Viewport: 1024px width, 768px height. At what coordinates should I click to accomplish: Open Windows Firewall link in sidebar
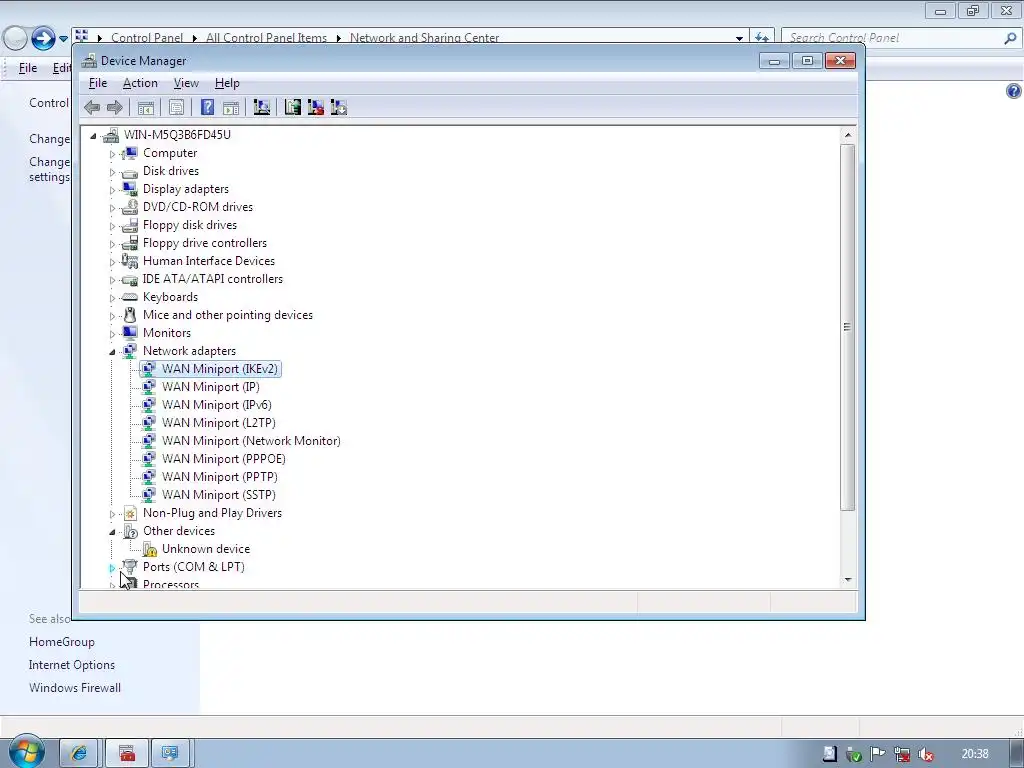coord(74,688)
